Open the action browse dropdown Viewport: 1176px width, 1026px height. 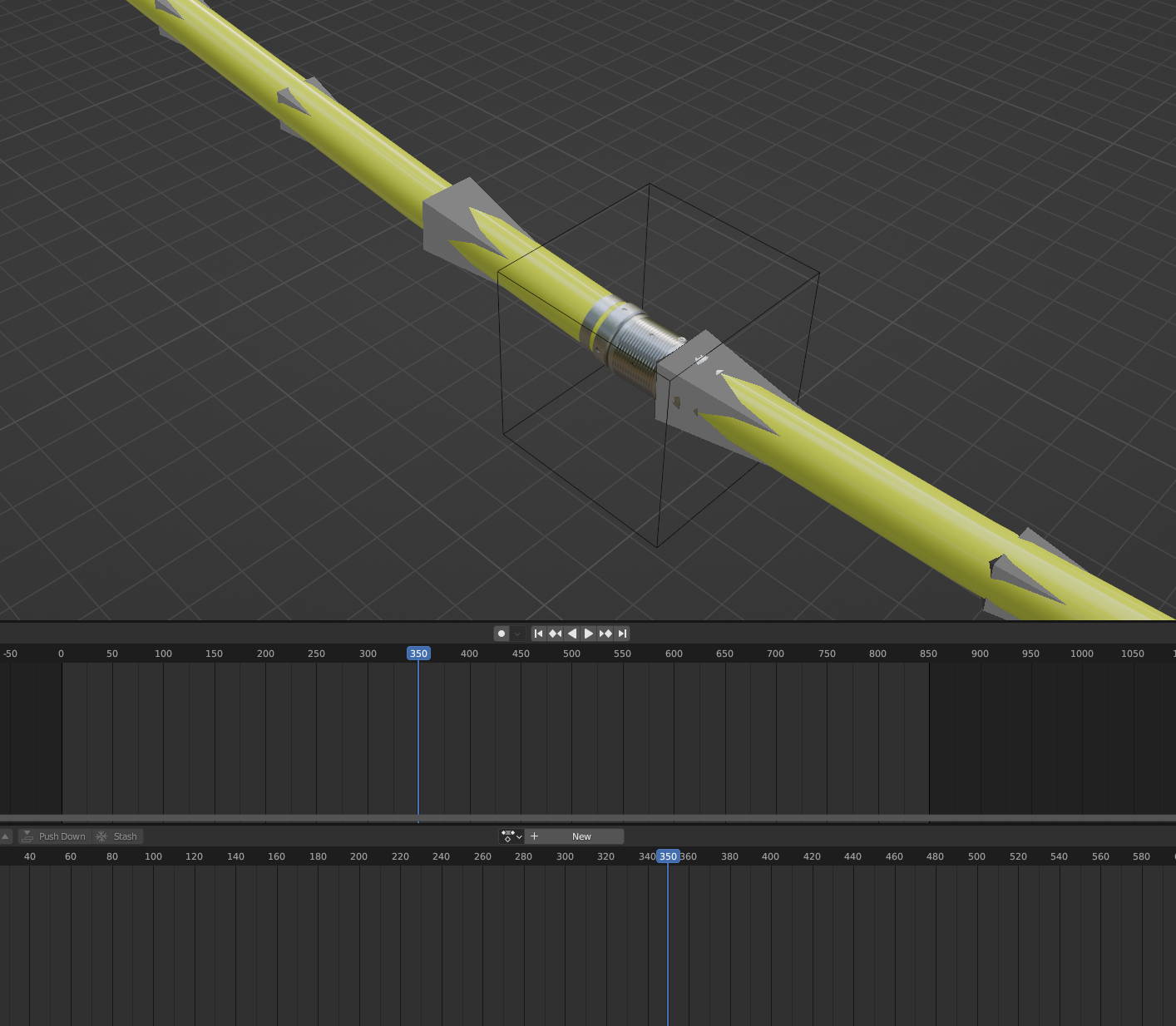point(511,836)
